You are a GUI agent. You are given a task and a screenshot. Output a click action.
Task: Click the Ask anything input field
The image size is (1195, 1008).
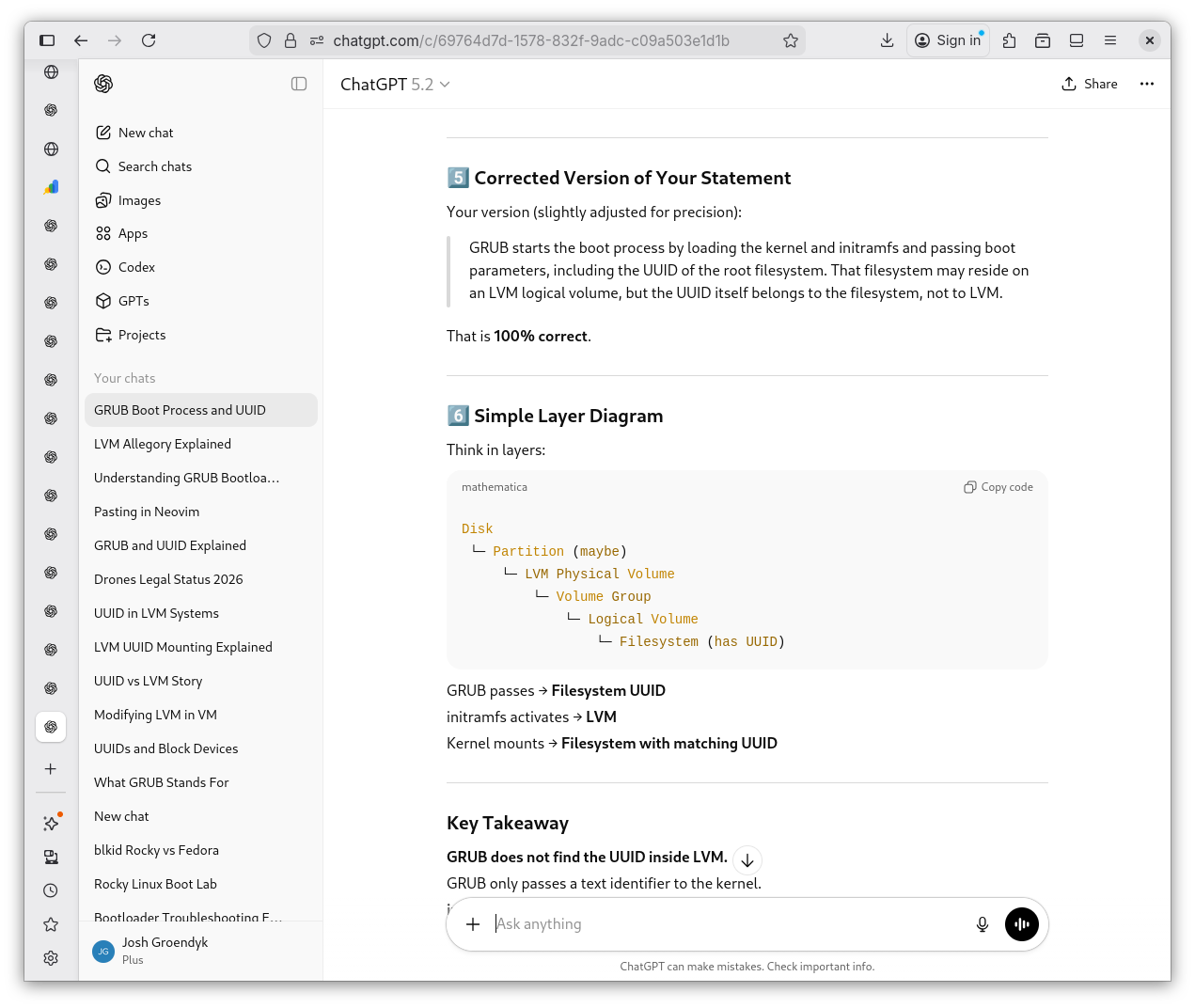(x=724, y=924)
